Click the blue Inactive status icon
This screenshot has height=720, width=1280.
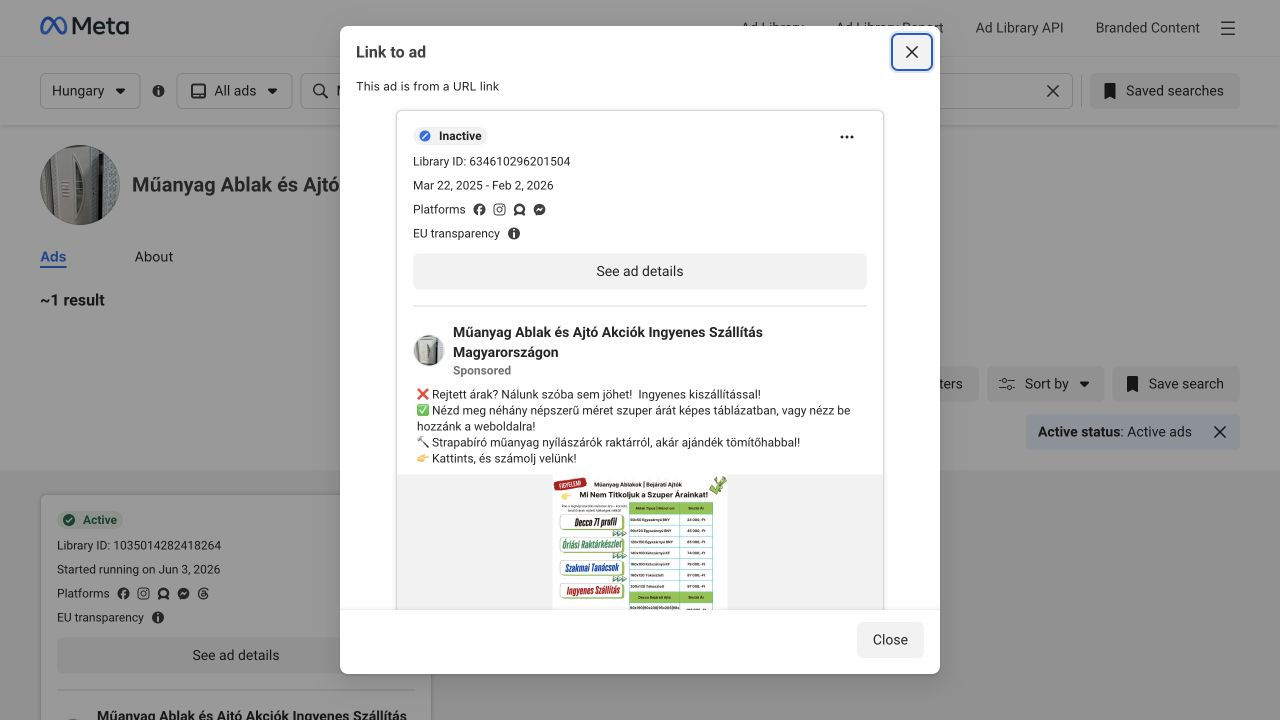(x=425, y=136)
